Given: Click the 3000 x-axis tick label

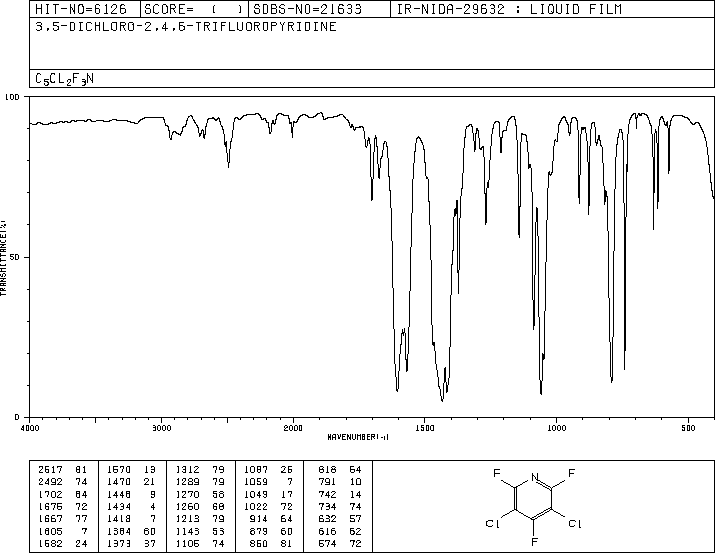Looking at the screenshot, I should coord(161,428).
